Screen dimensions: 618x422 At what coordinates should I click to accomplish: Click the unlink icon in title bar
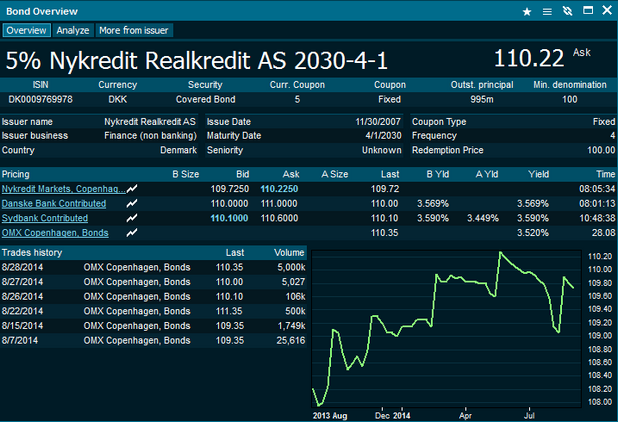click(x=568, y=11)
